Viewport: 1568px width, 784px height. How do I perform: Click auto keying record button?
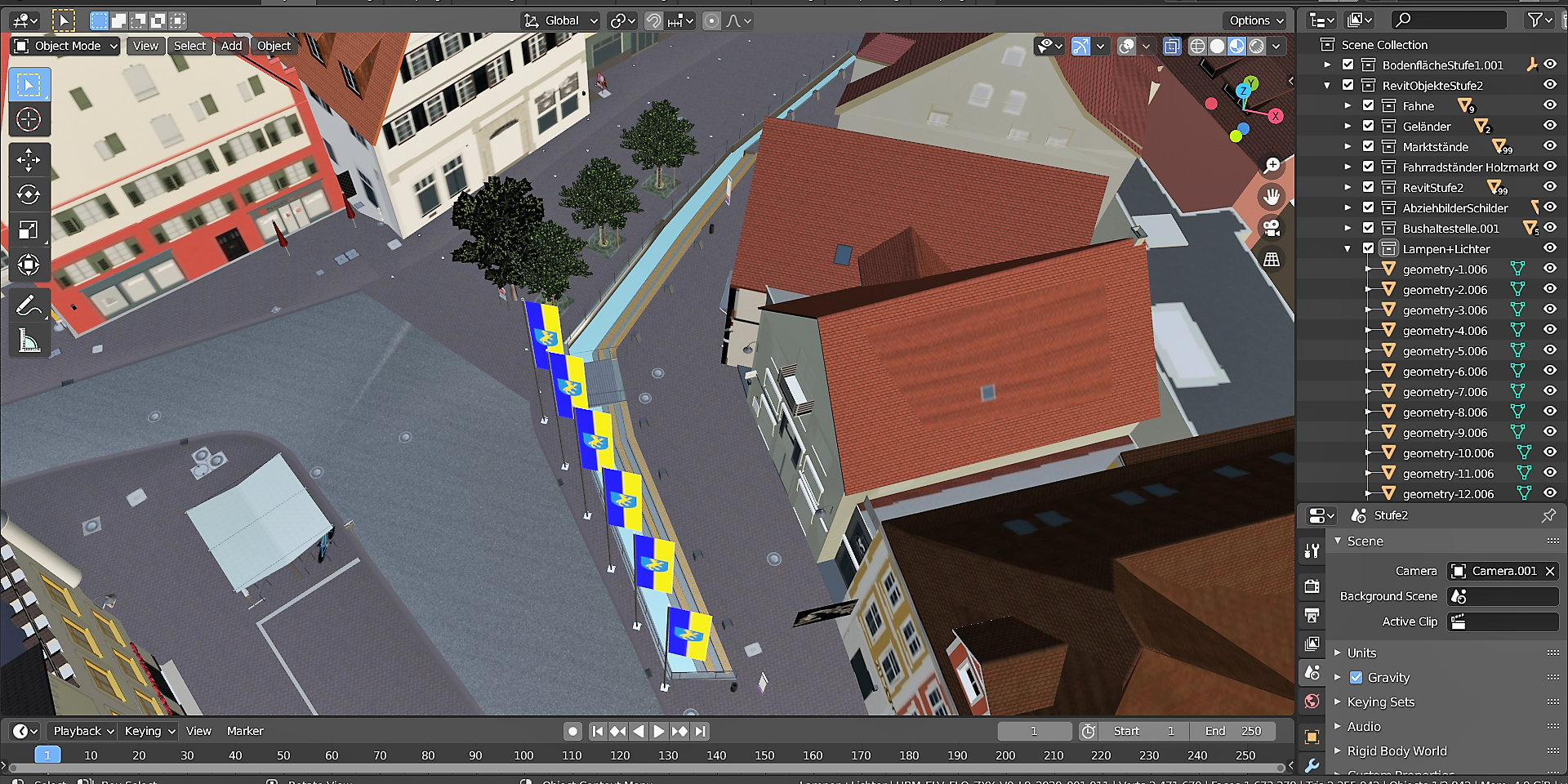point(573,731)
